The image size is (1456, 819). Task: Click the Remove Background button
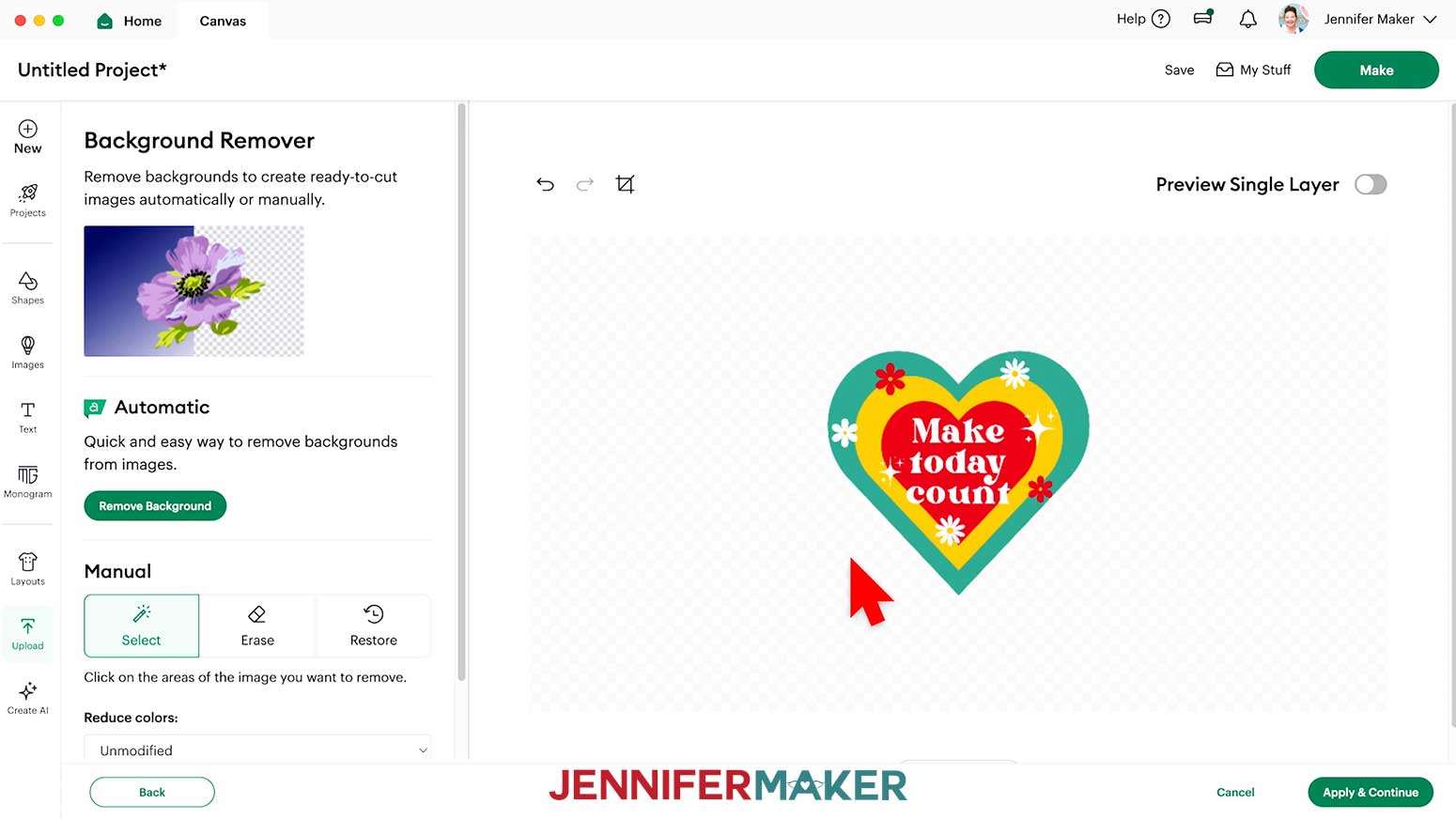click(x=155, y=505)
